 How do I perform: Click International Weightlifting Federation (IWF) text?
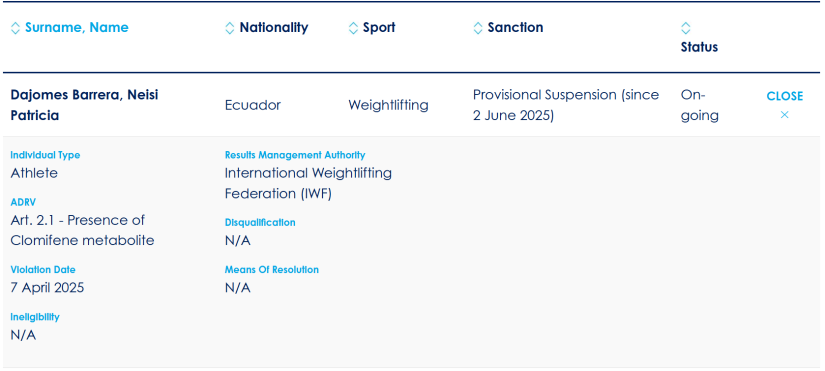(308, 183)
